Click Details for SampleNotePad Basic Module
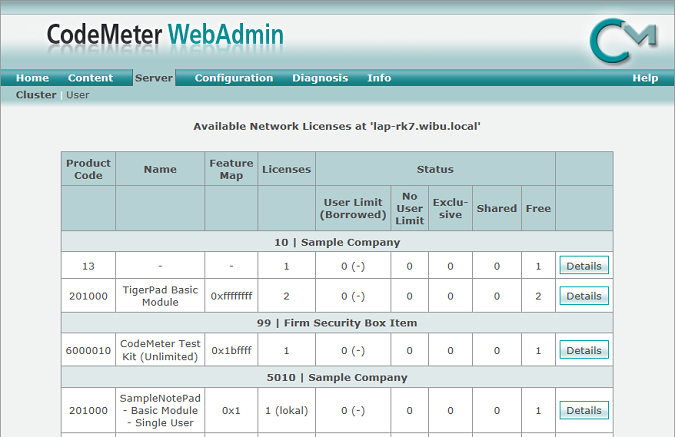Viewport: 676px width, 437px height. coord(584,410)
